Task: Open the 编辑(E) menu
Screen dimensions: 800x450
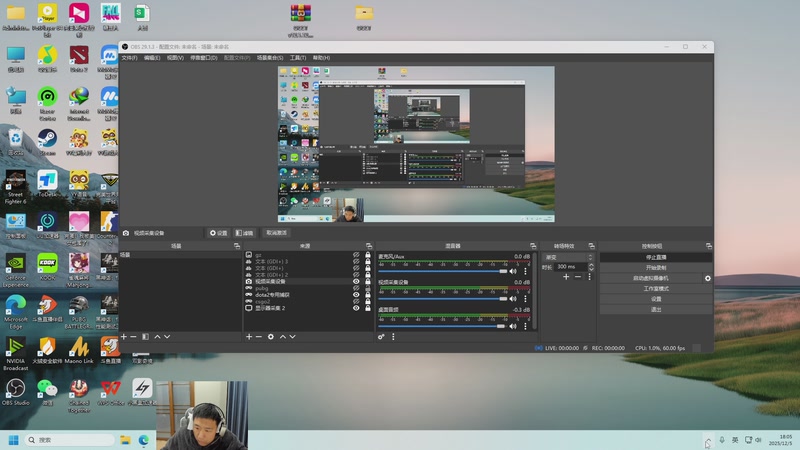Action: 152,58
